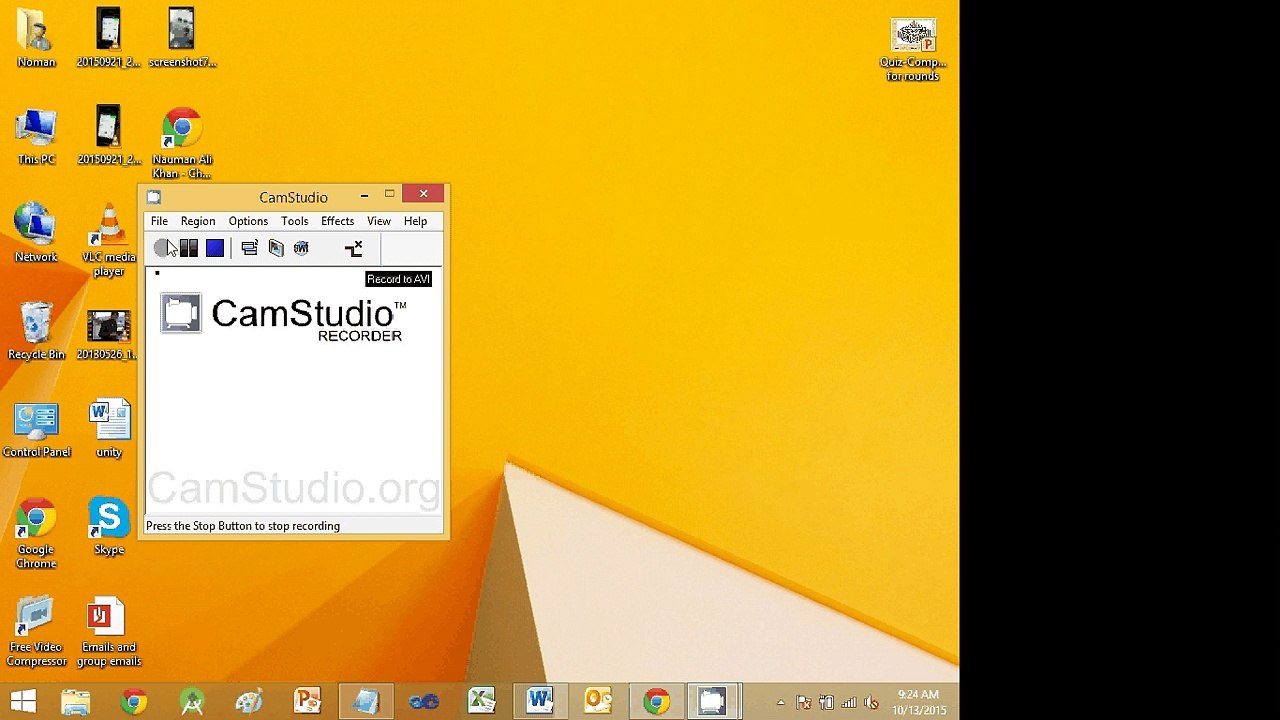
Task: Click the taskbar clock showing 9:24 AM
Action: pyautogui.click(x=919, y=702)
